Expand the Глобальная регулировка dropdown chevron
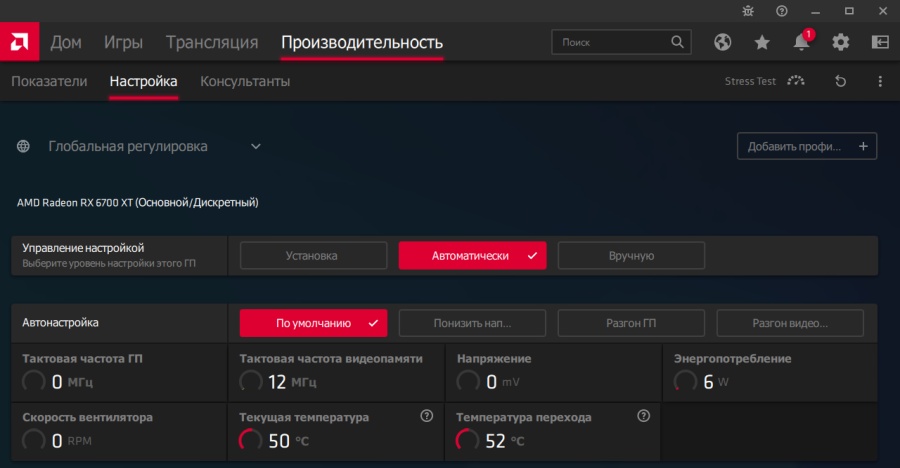 (256, 146)
